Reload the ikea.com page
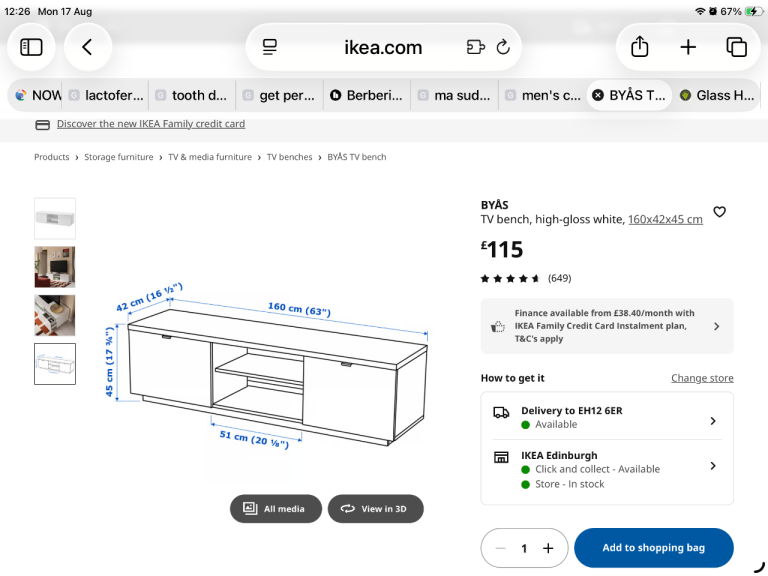 [x=503, y=47]
